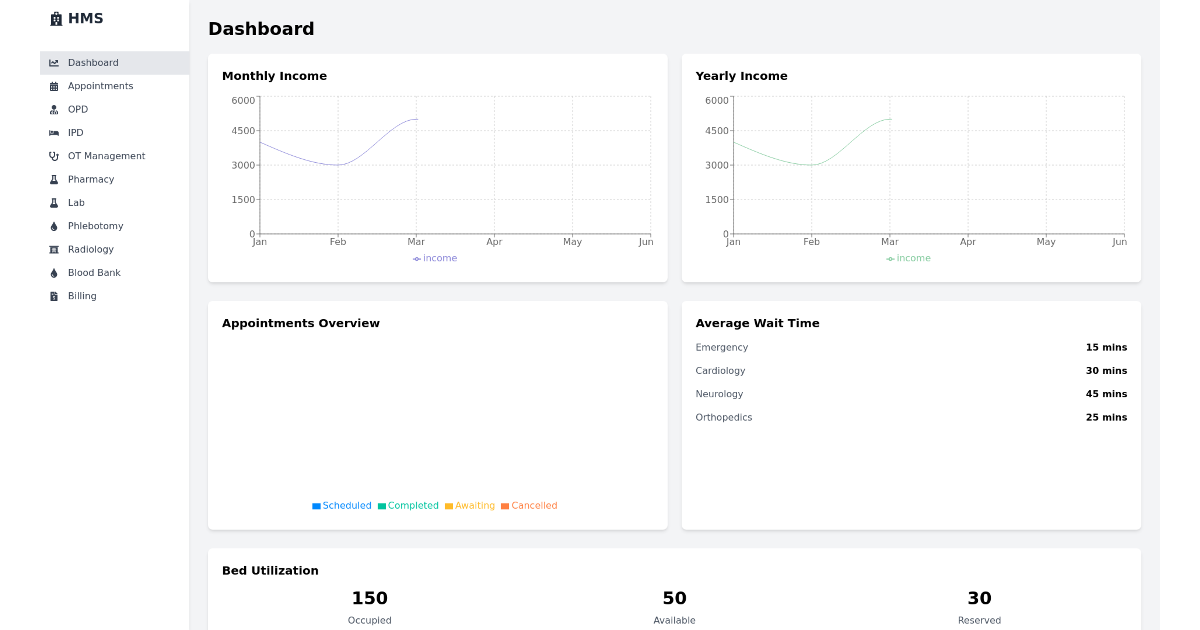Open OPD section via its patient icon
This screenshot has height=630, width=1200.
click(x=53, y=109)
